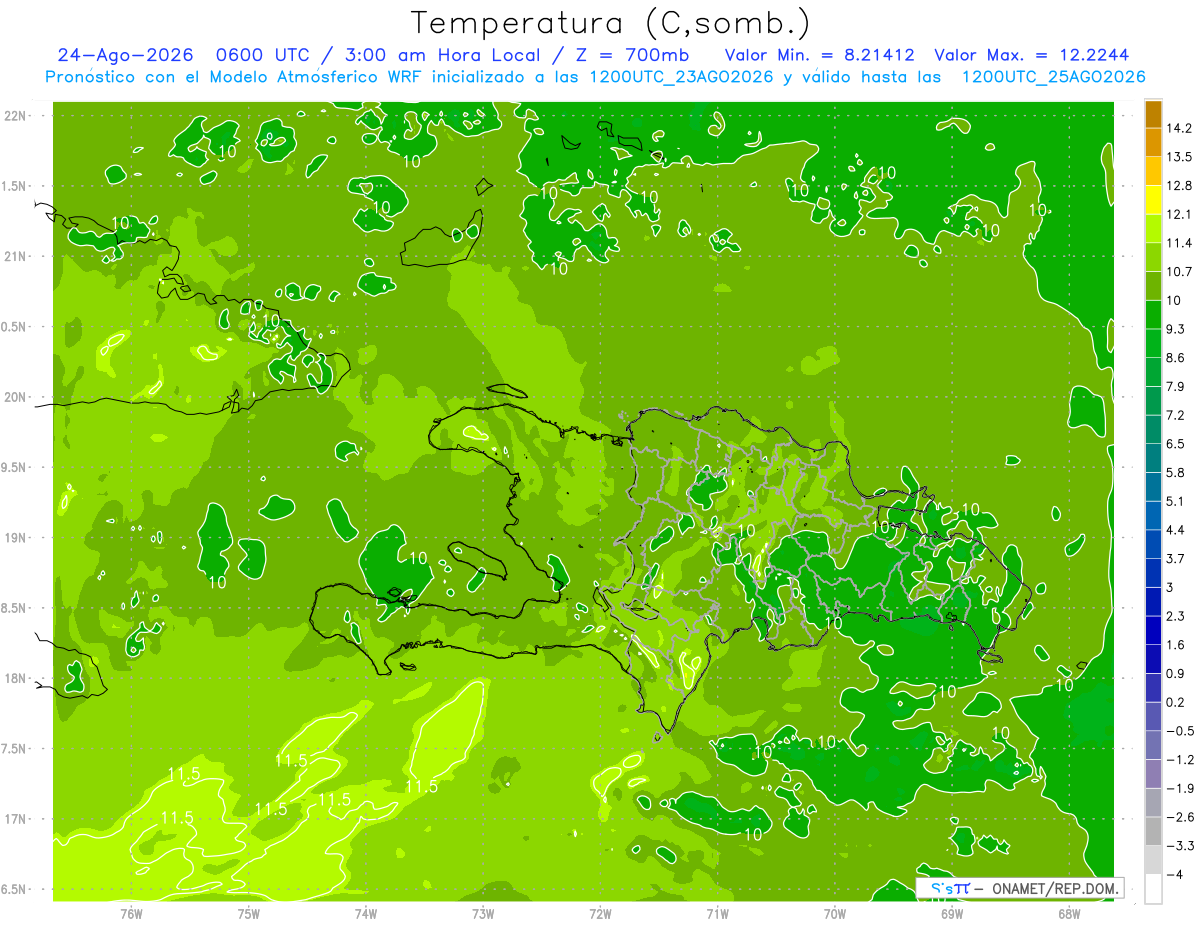Image resolution: width=1200 pixels, height=927 pixels.
Task: Click the legend value '0.9'
Action: pos(1176,673)
